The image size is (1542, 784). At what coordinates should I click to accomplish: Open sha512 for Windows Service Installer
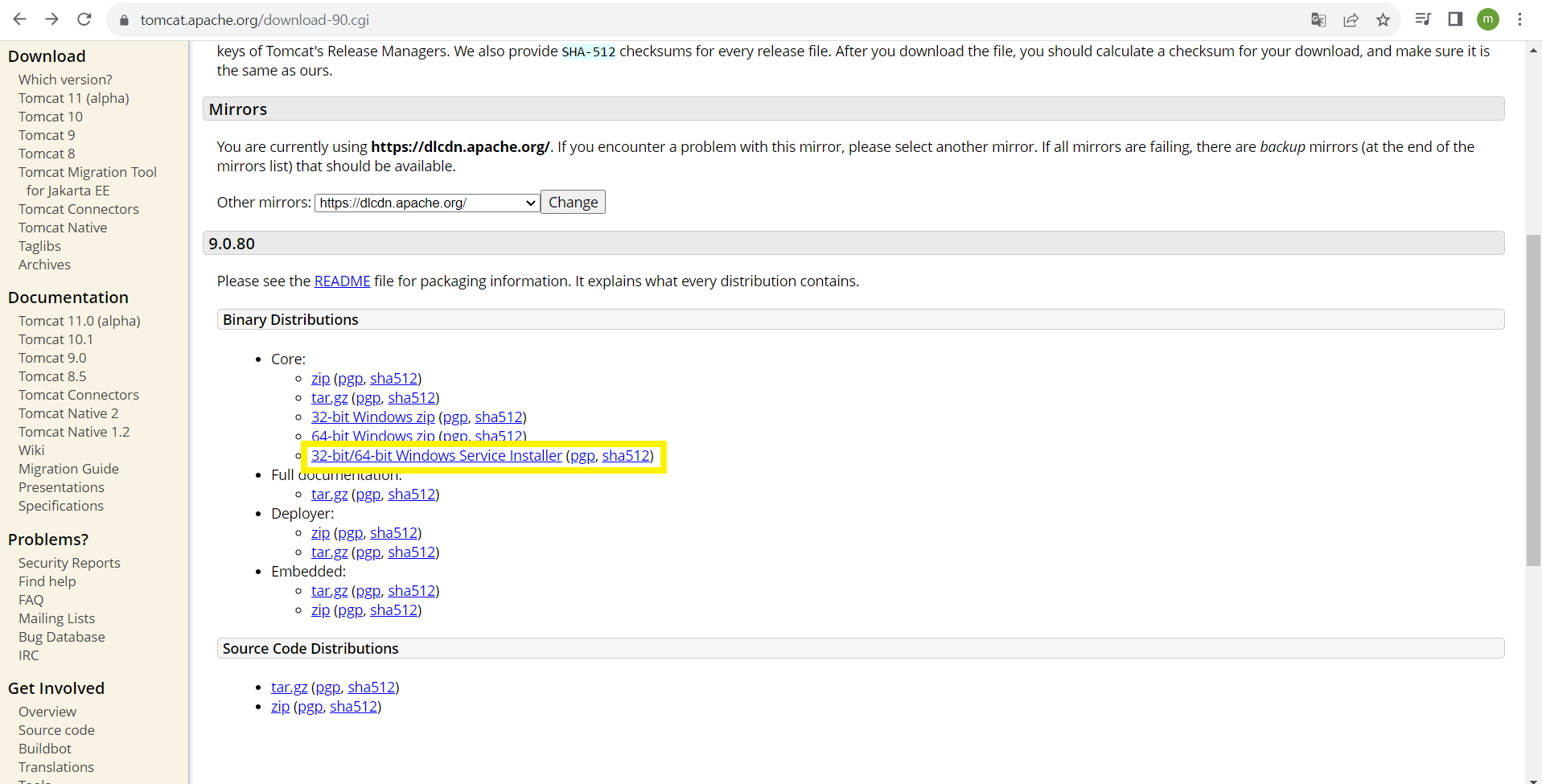pyautogui.click(x=626, y=456)
